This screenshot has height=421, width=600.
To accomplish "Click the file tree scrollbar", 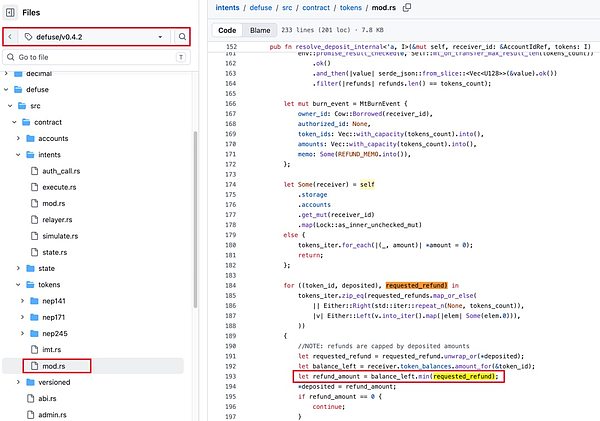I will 196,219.
